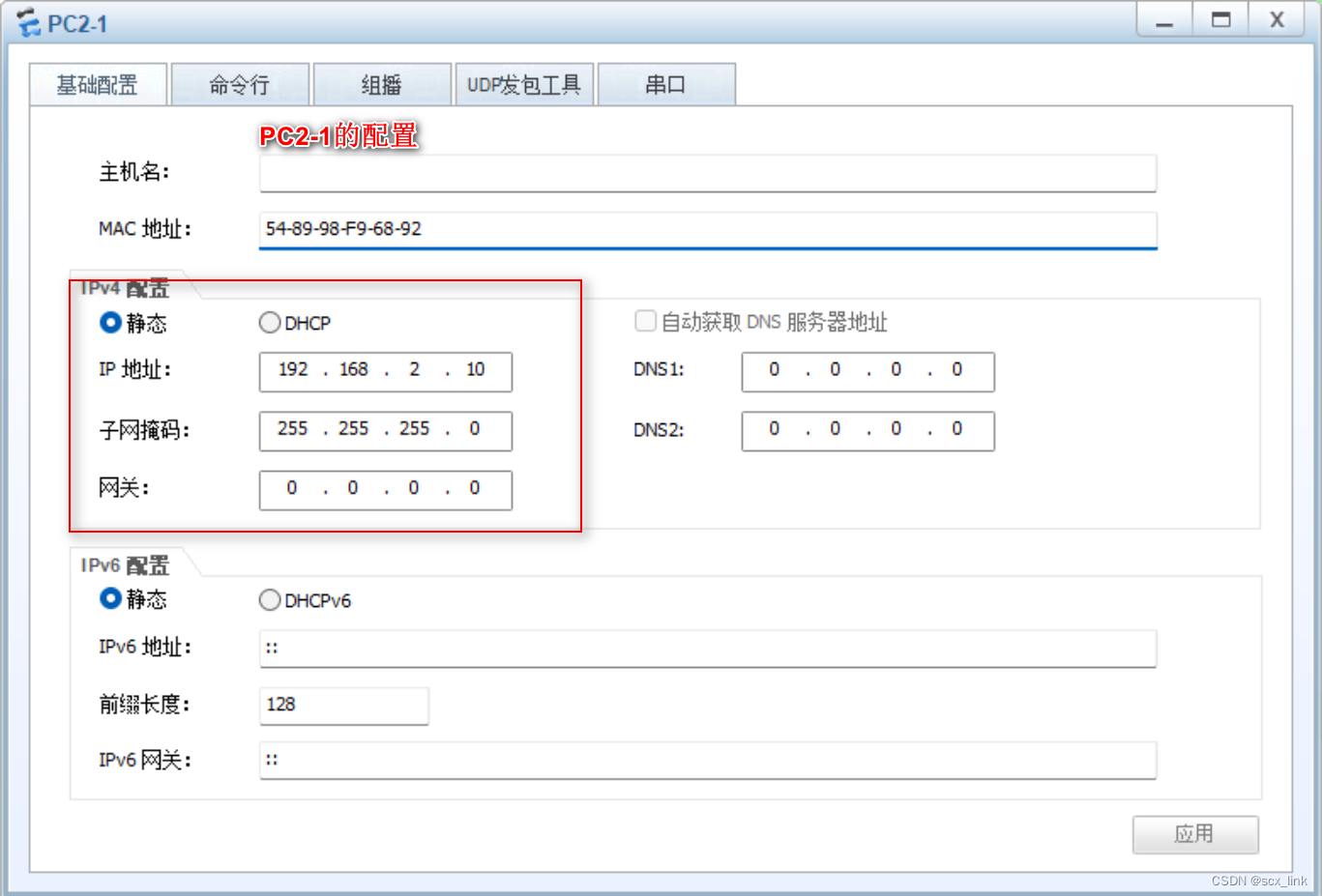Click the IPv6 配置 group title
Image resolution: width=1322 pixels, height=896 pixels.
125,565
